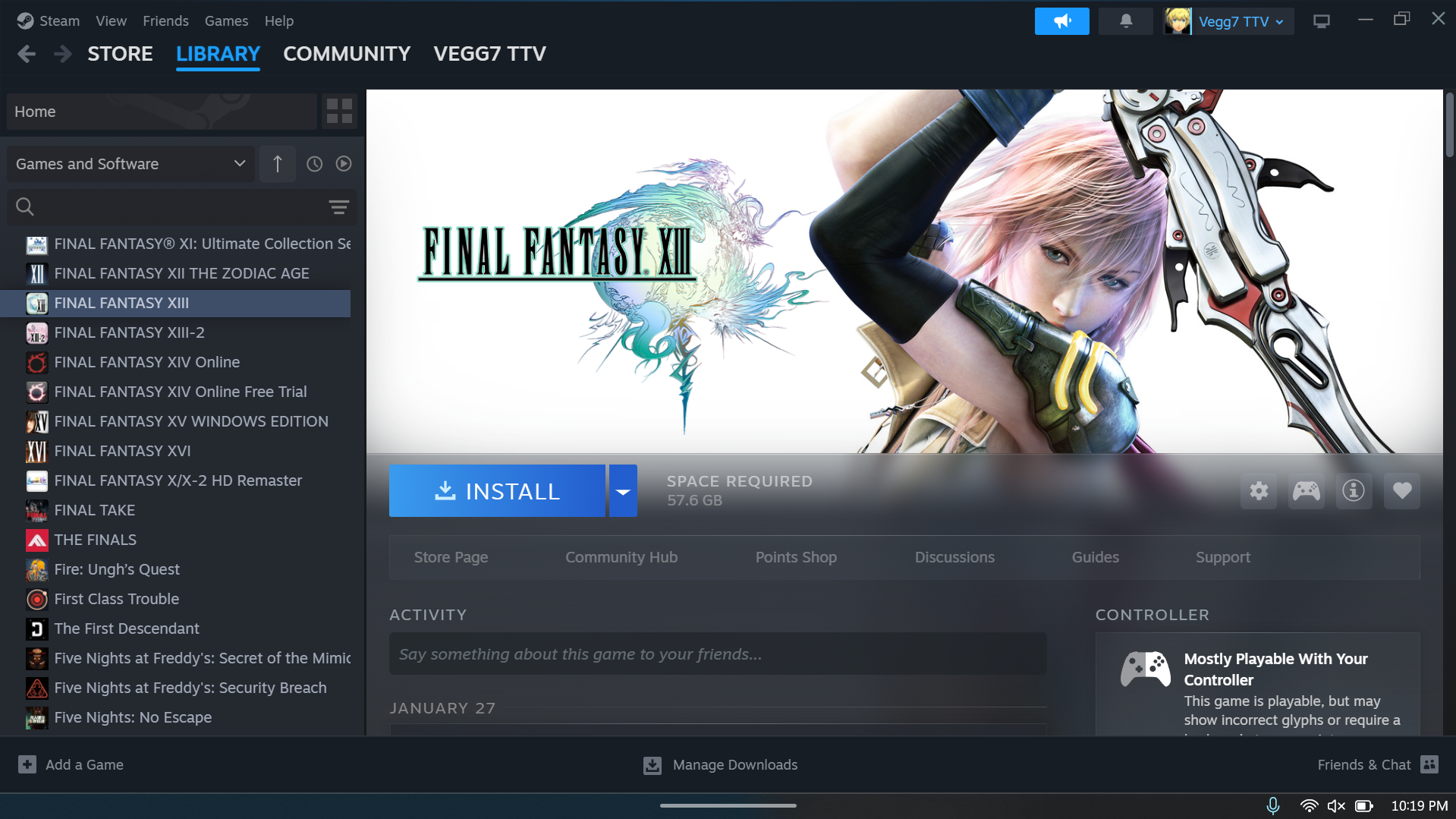This screenshot has width=1456, height=819.
Task: Open the notifications bell
Action: (1126, 21)
